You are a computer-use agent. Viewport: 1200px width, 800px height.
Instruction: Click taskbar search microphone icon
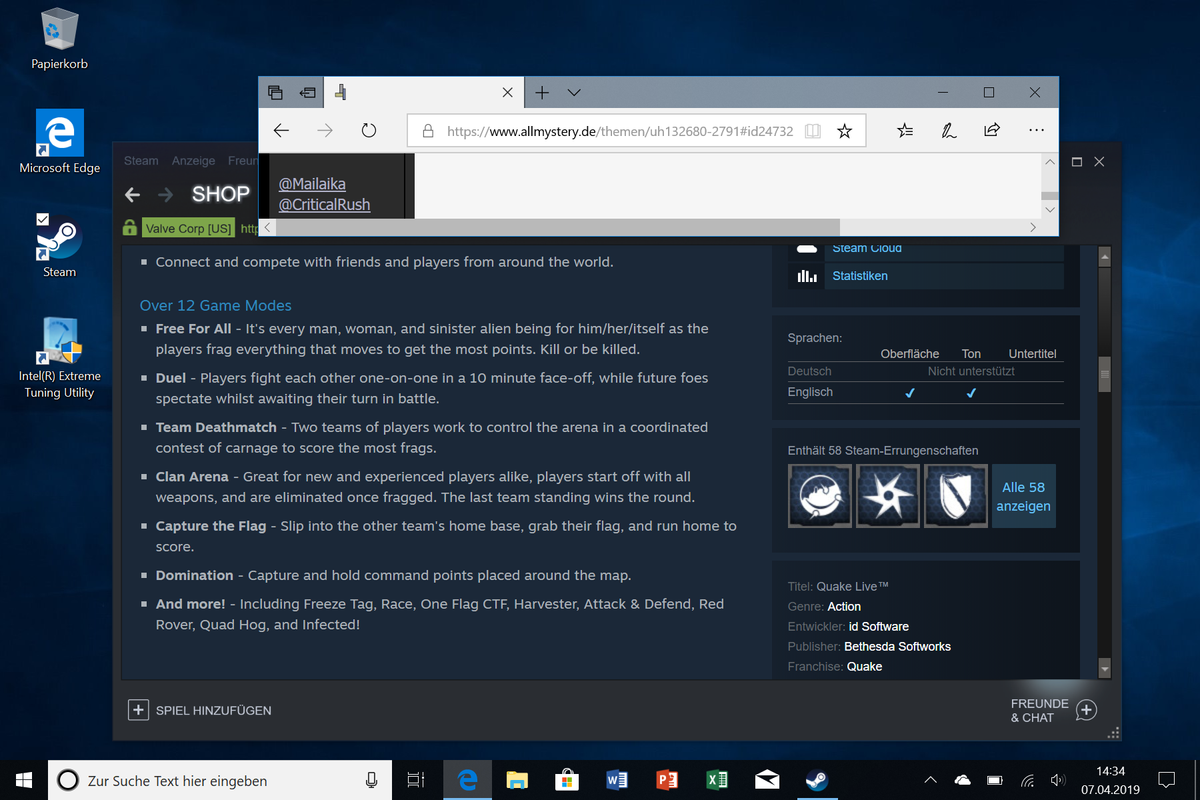[x=372, y=780]
